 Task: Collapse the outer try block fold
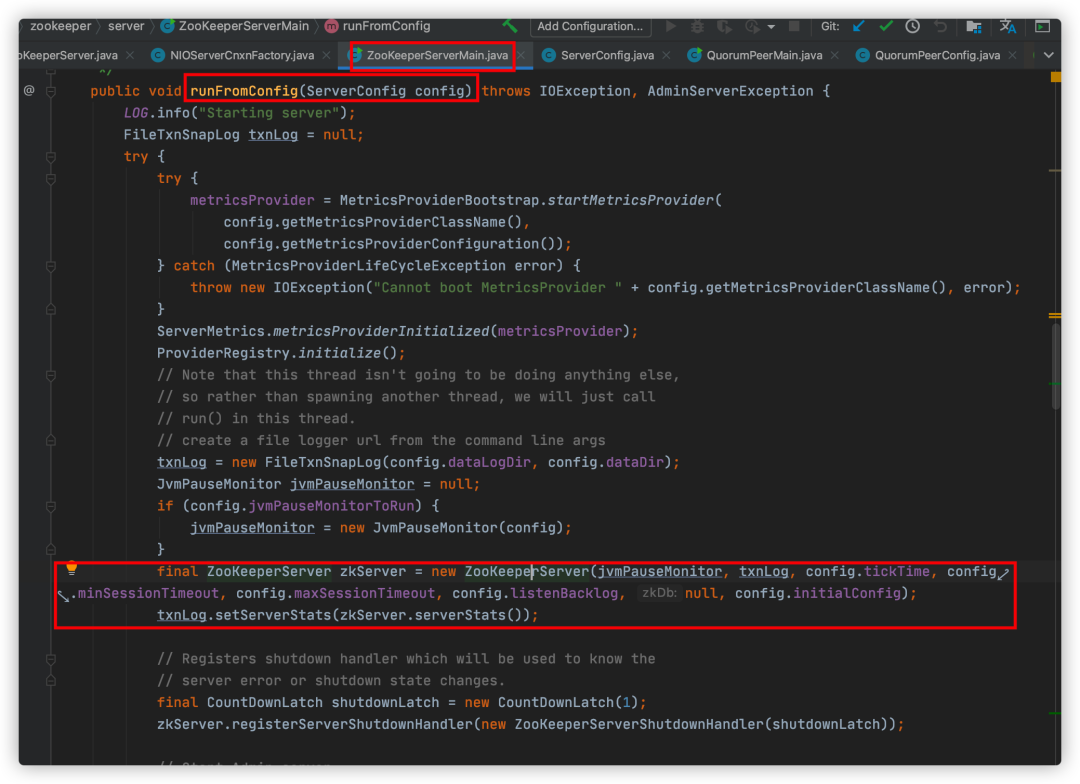click(x=50, y=157)
